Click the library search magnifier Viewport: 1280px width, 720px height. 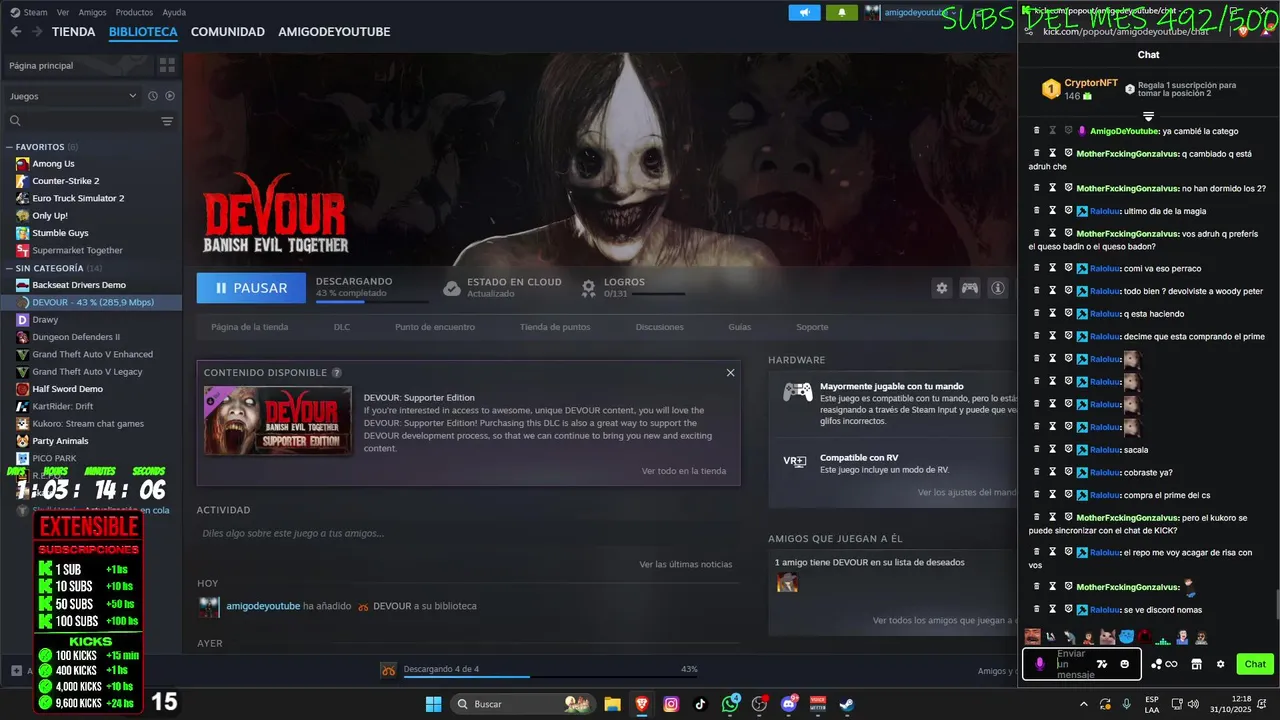click(15, 121)
